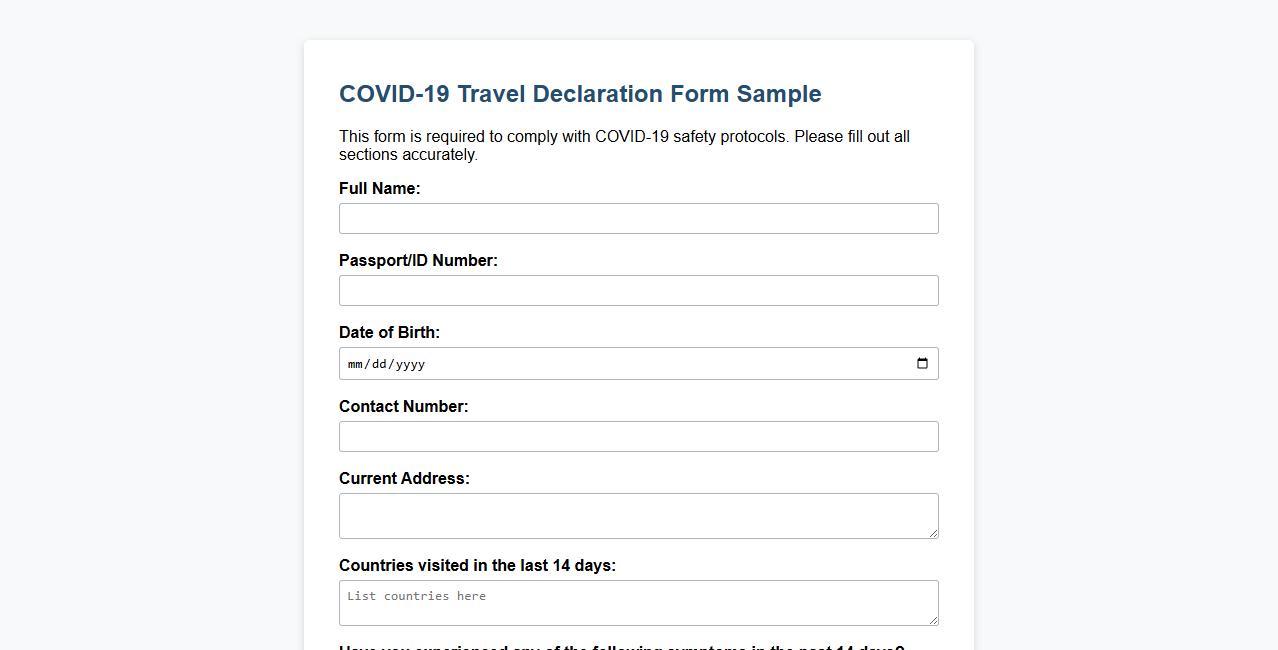Click the 'Date of Birth:' label
Image resolution: width=1278 pixels, height=650 pixels.
390,332
